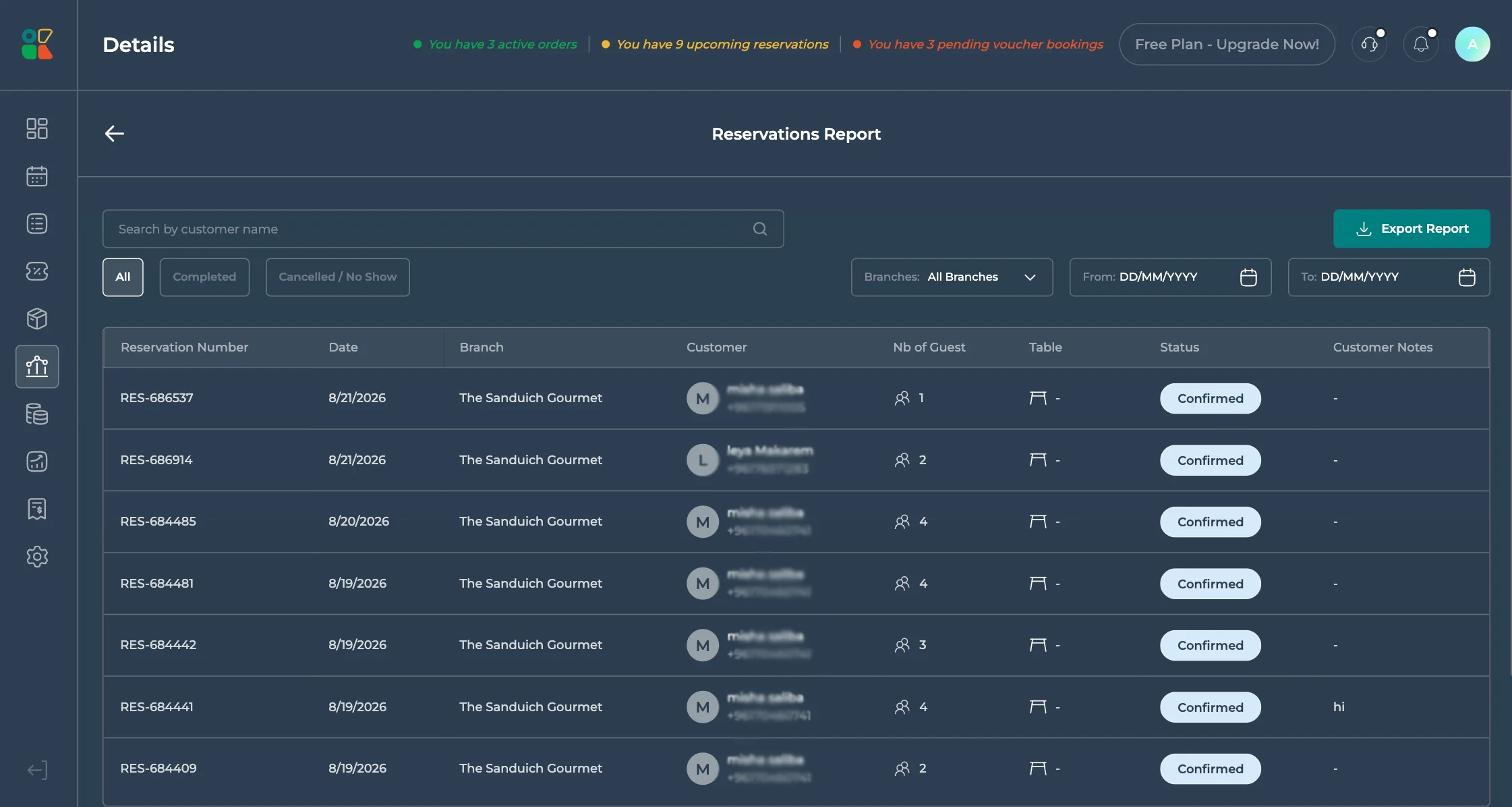This screenshot has height=807, width=1512.
Task: Open the dashboard grid icon in sidebar
Action: tap(37, 128)
